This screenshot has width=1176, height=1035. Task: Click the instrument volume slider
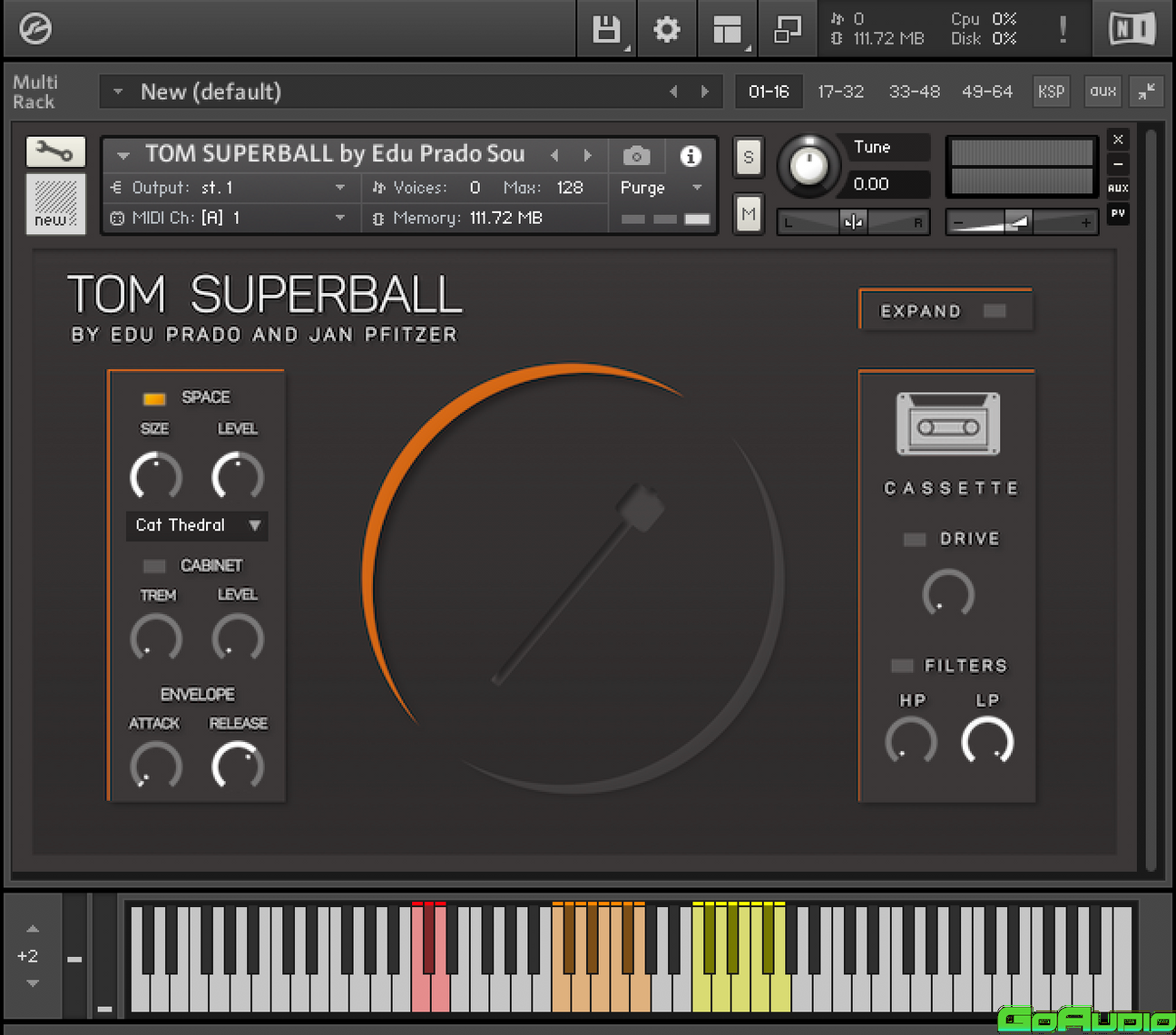[x=1021, y=222]
